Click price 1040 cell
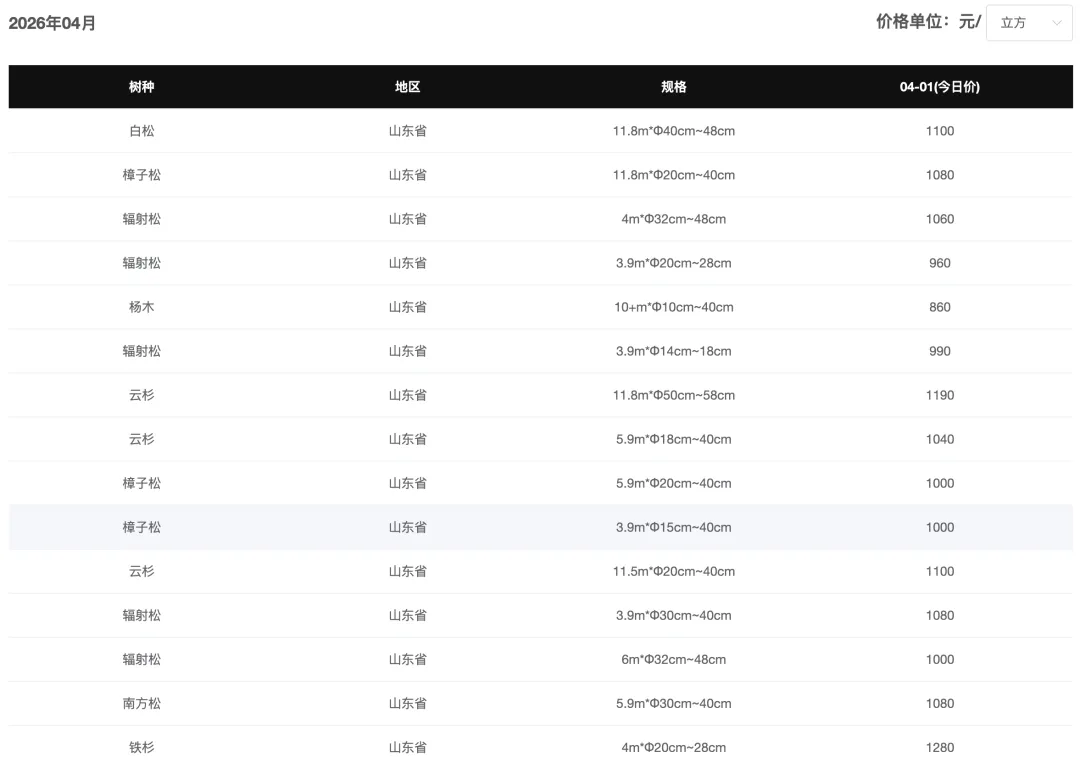The width and height of the screenshot is (1080, 768). coord(939,439)
